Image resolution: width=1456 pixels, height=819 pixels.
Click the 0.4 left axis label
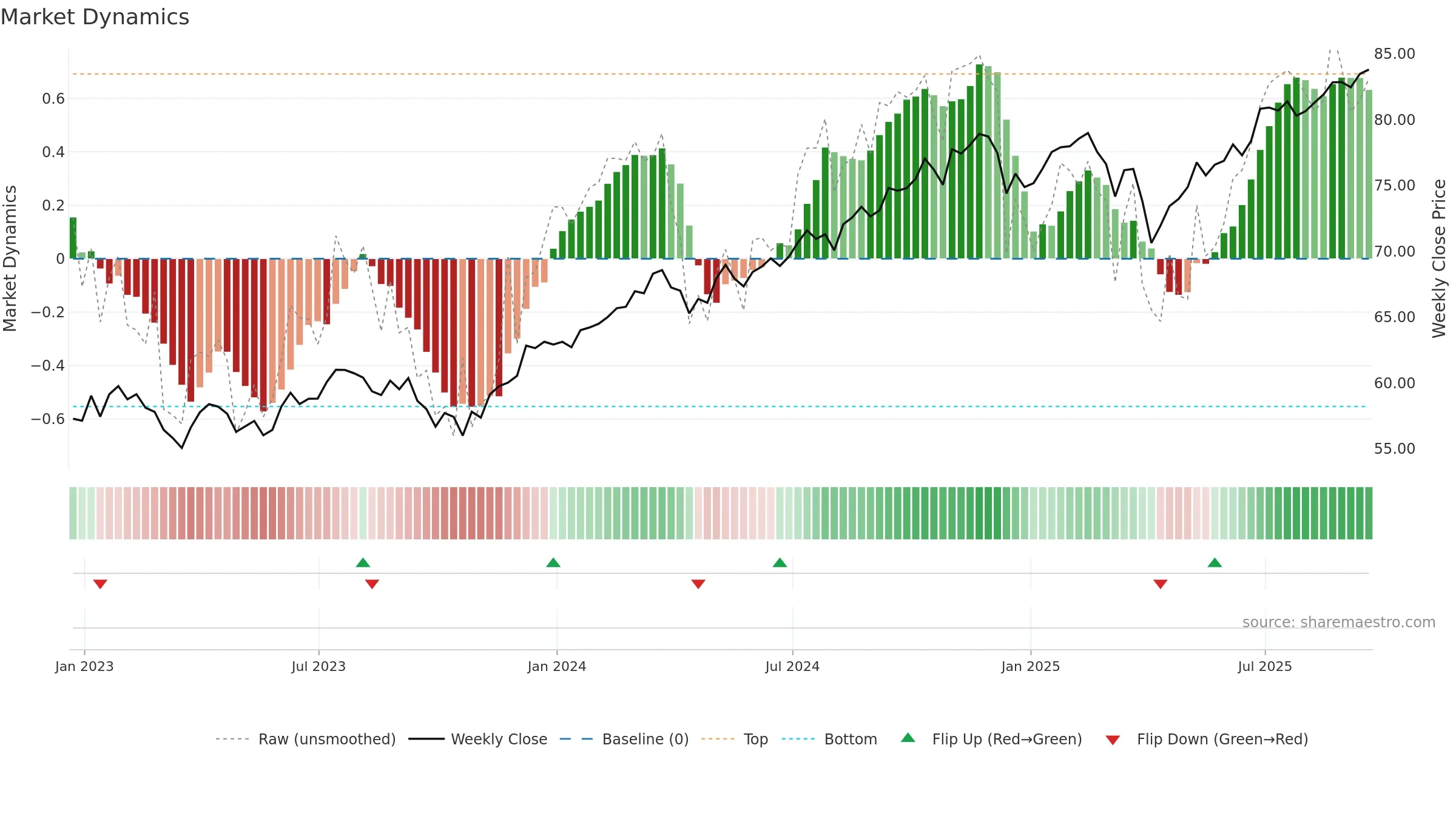pyautogui.click(x=53, y=152)
